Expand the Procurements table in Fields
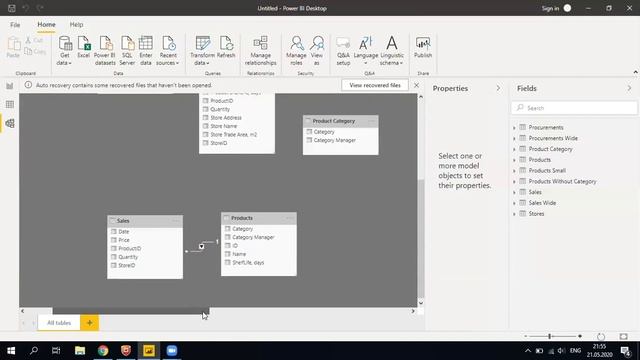 (x=514, y=128)
